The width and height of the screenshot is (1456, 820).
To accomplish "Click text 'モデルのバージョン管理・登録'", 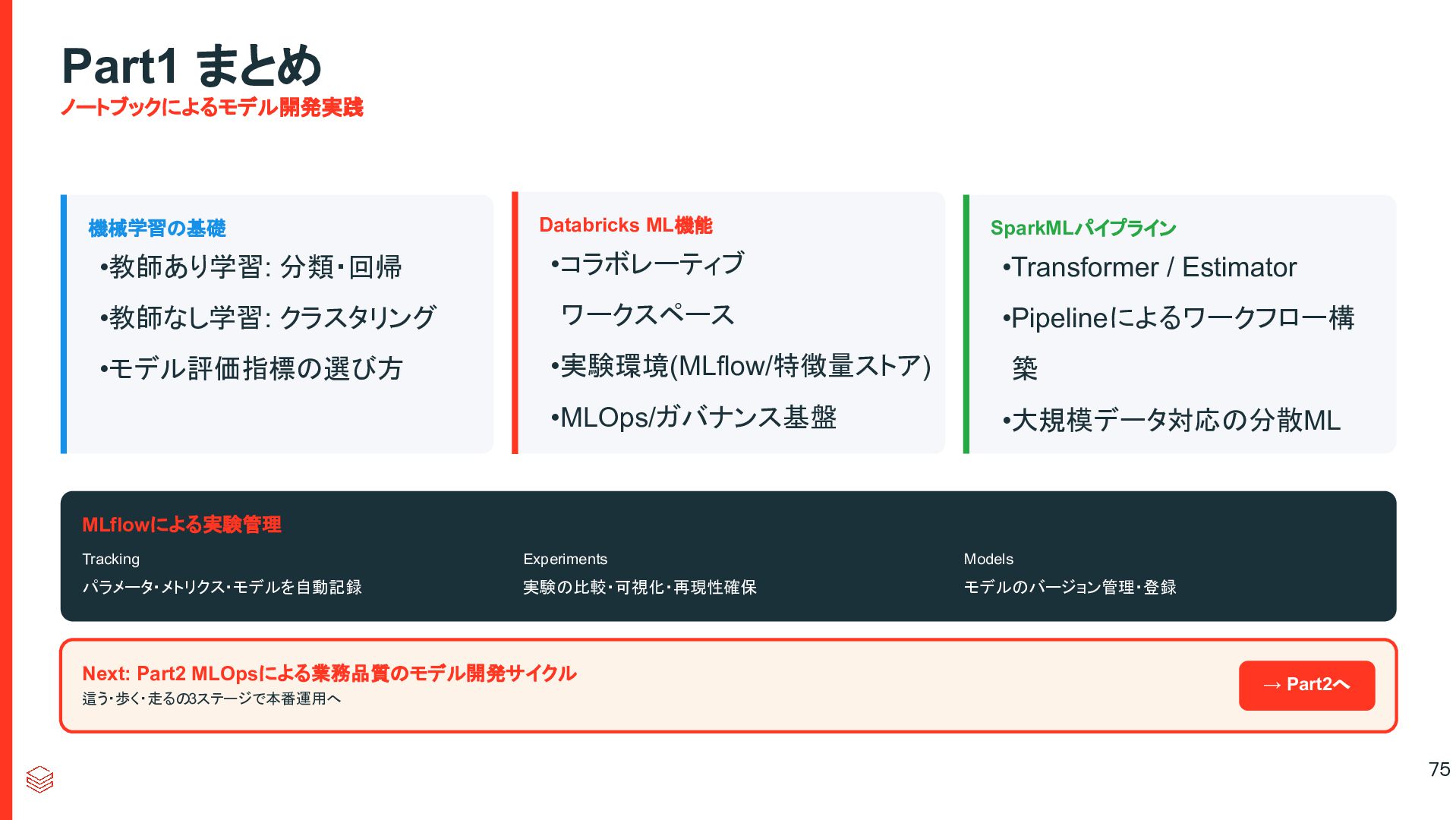I will [1070, 587].
